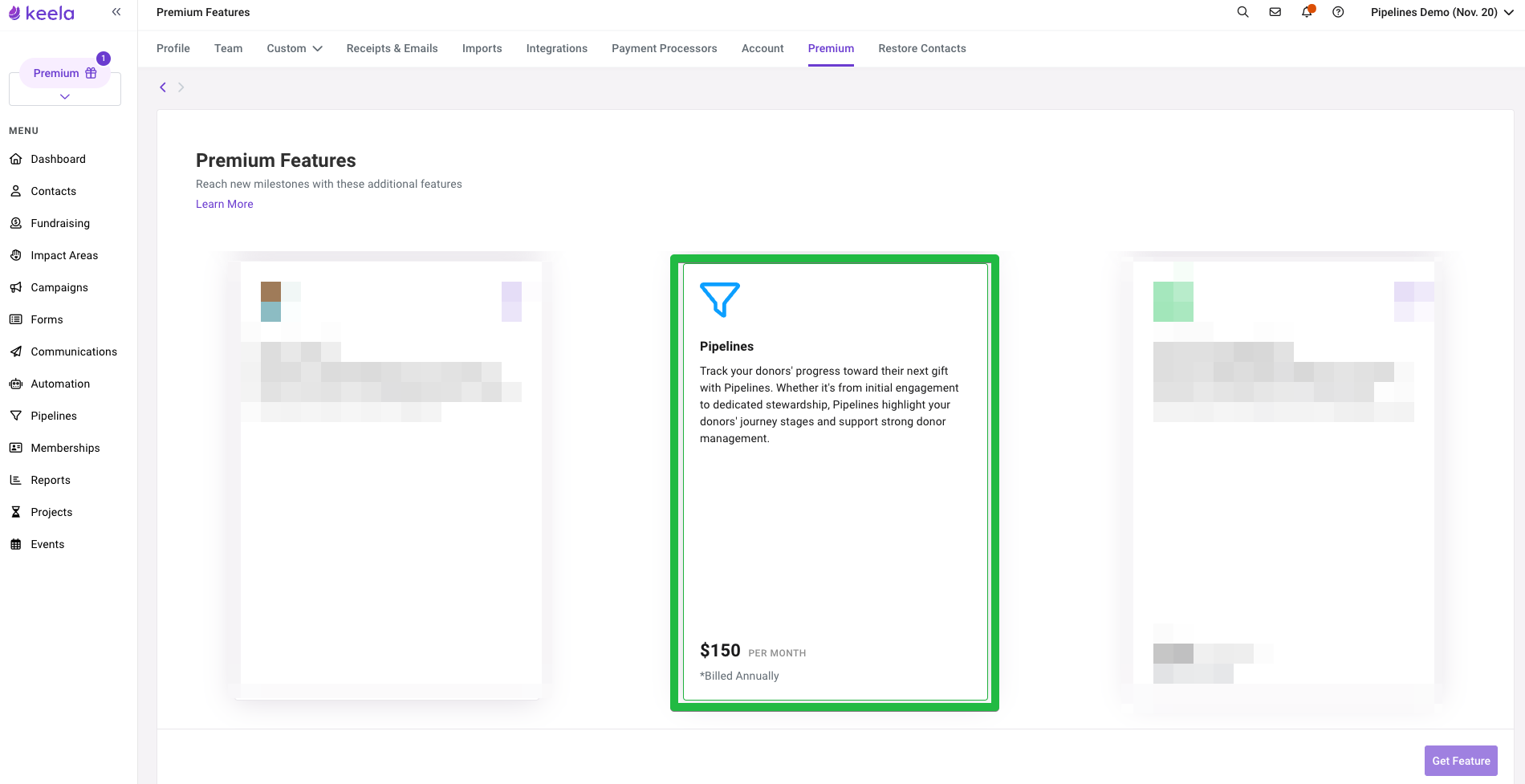
Task: Open Impact Areas from the menu
Action: (64, 255)
